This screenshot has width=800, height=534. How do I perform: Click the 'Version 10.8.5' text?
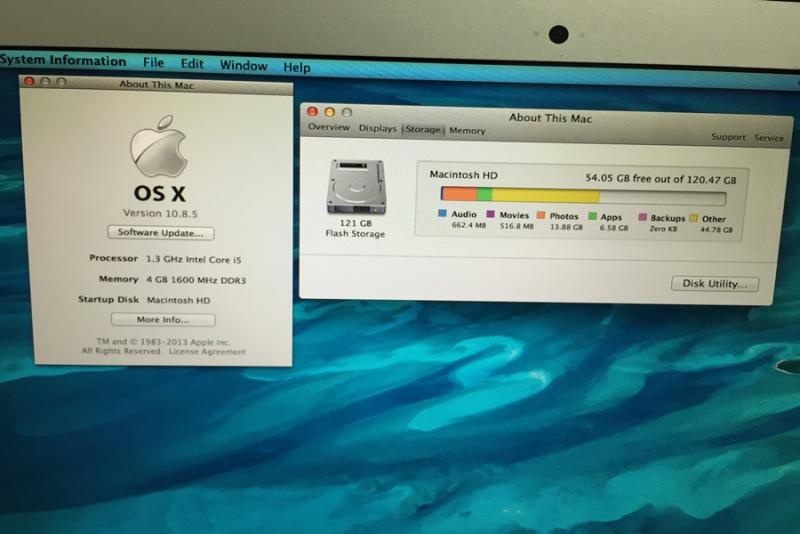point(160,213)
